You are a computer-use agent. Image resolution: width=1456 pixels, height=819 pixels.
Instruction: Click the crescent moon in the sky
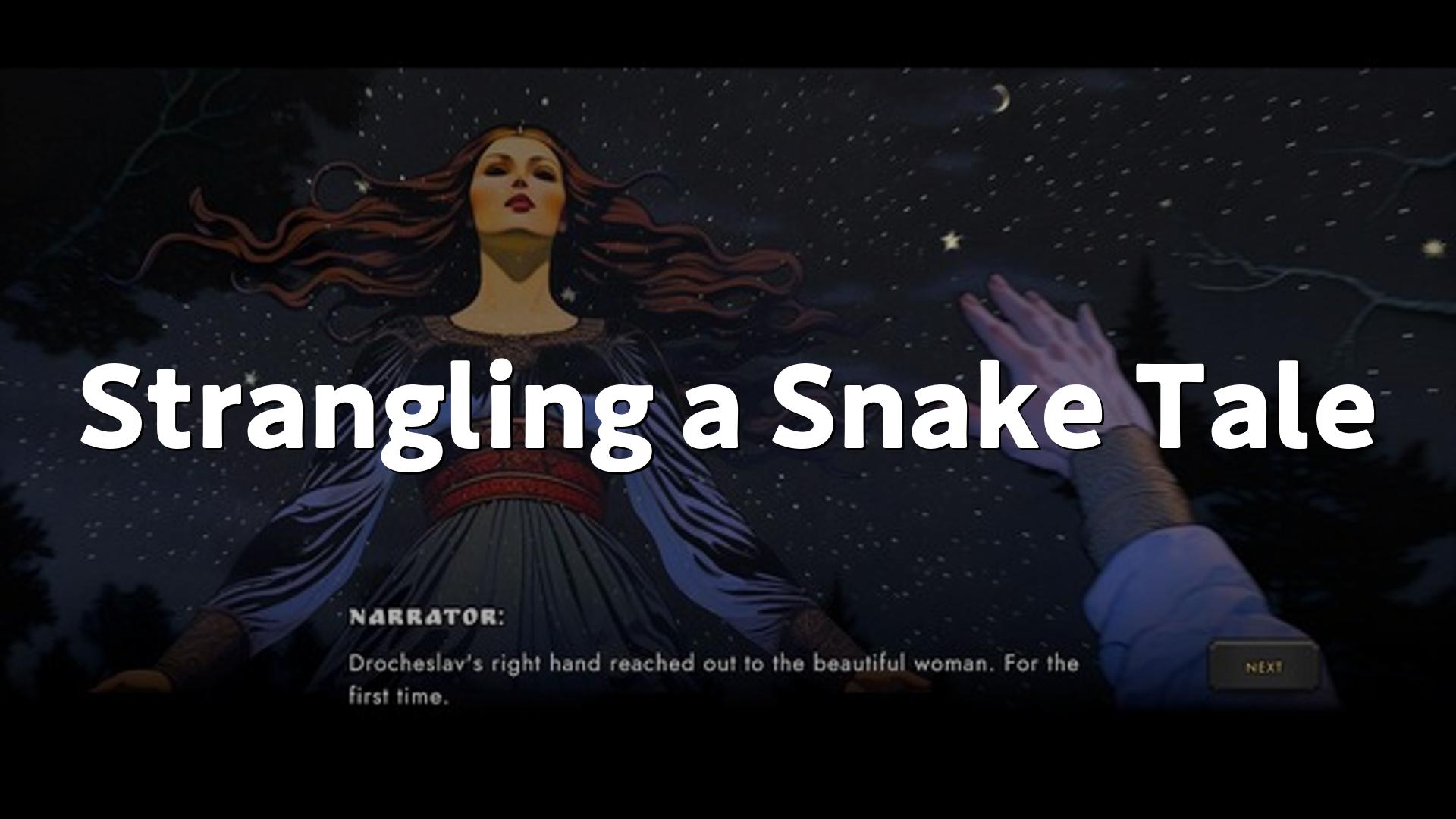coord(1001,99)
